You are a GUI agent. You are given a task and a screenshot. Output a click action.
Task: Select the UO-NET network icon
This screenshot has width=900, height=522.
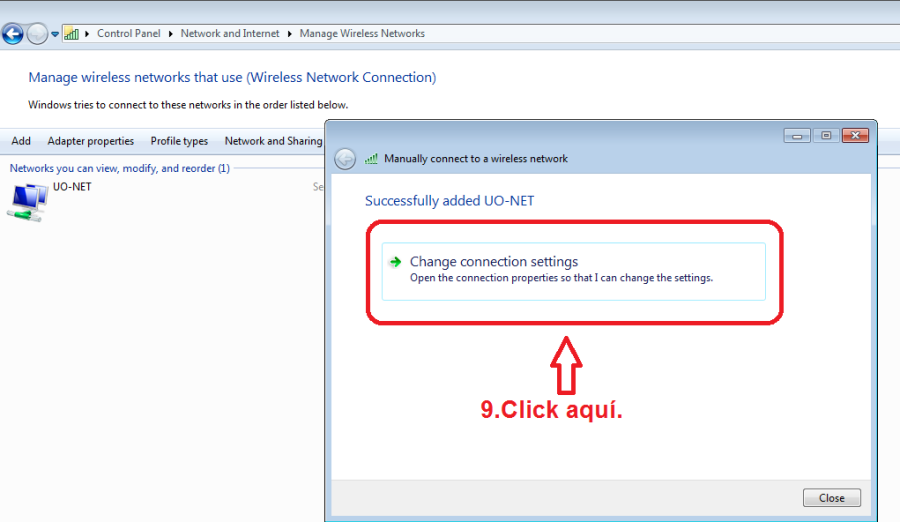(x=26, y=200)
